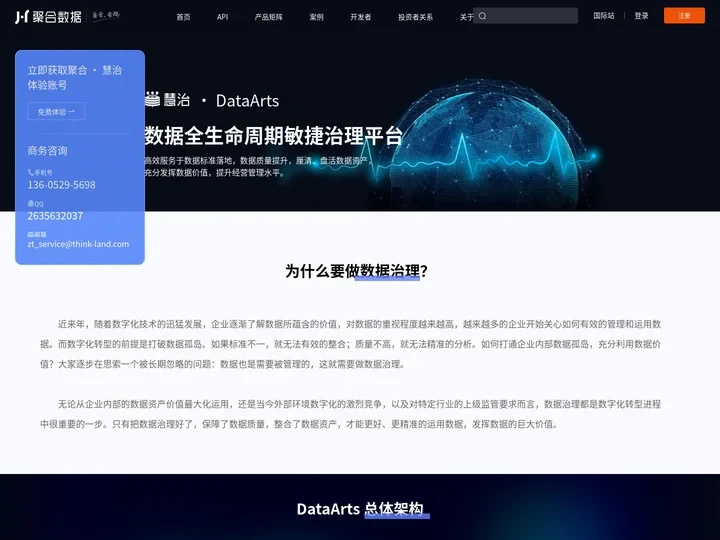Image resolution: width=720 pixels, height=540 pixels.
Task: Click the 商务咨询 heading
Action: tap(47, 151)
